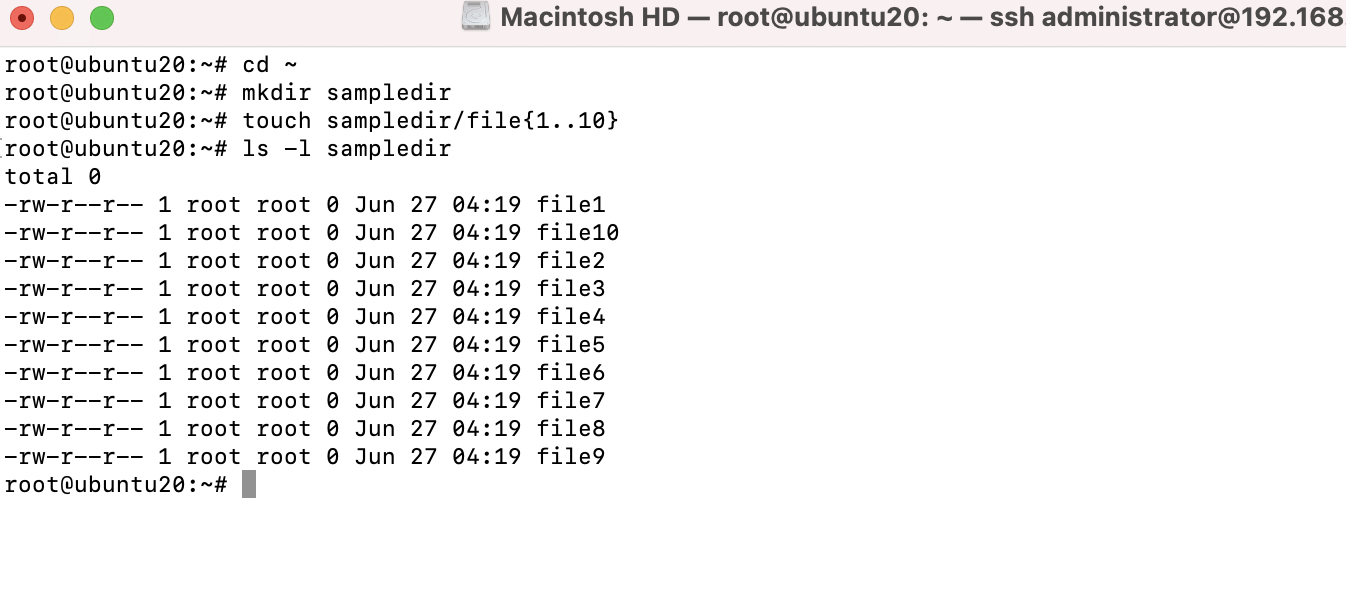Click the file2 filename in listing
Image resolution: width=1346 pixels, height=590 pixels.
571,261
